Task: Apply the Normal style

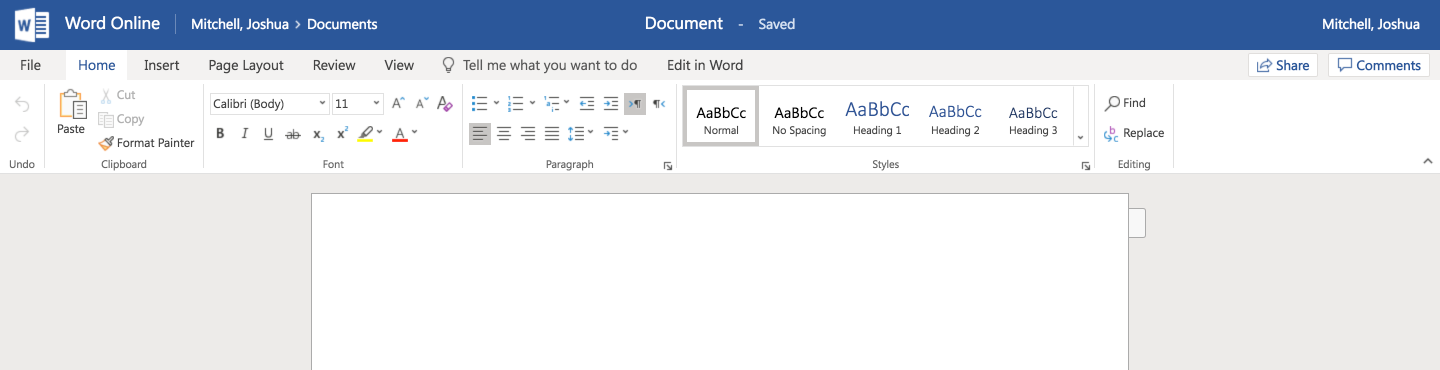Action: pyautogui.click(x=721, y=117)
